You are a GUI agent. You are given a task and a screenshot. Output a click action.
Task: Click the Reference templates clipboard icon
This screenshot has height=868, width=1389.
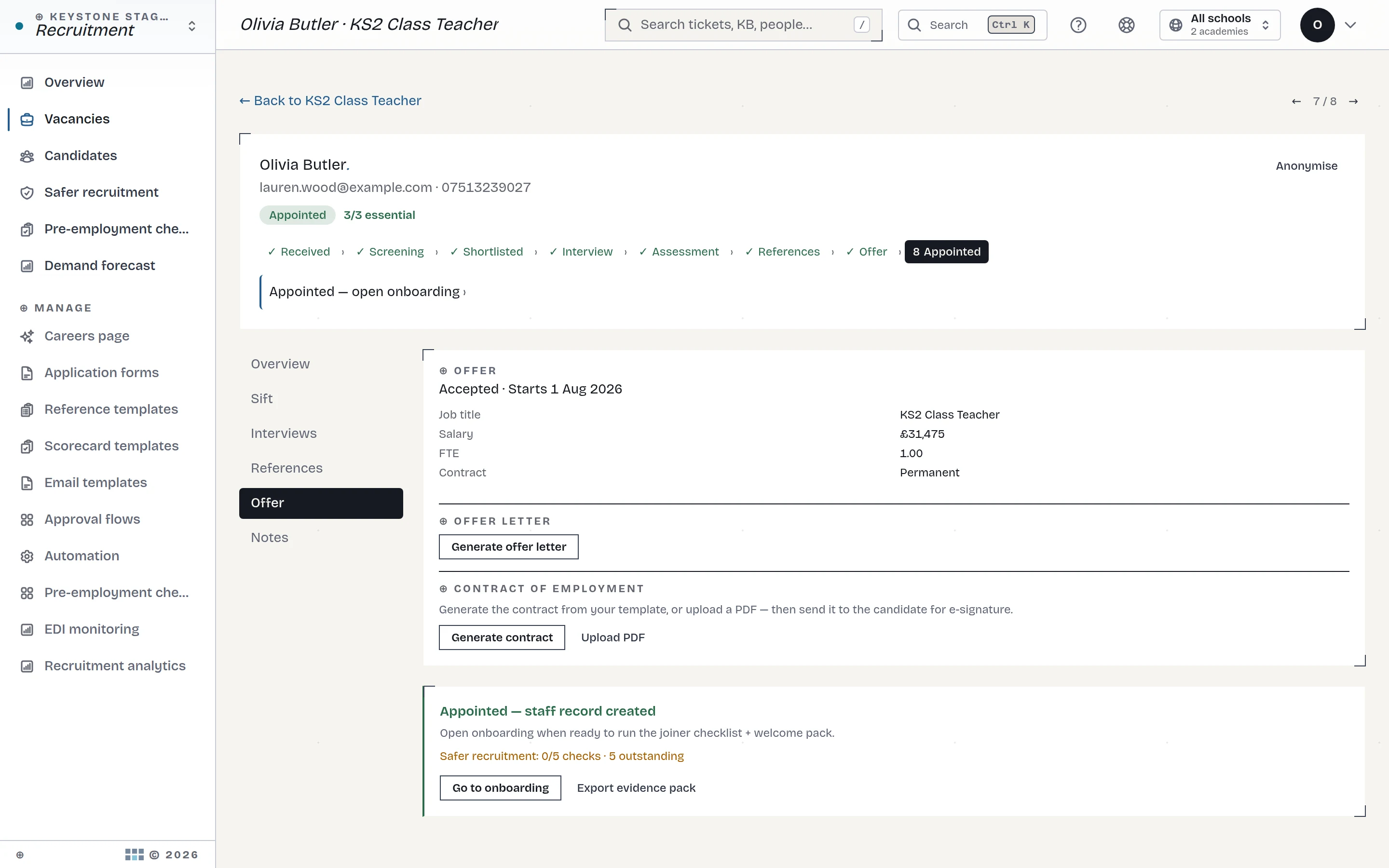coord(27,410)
